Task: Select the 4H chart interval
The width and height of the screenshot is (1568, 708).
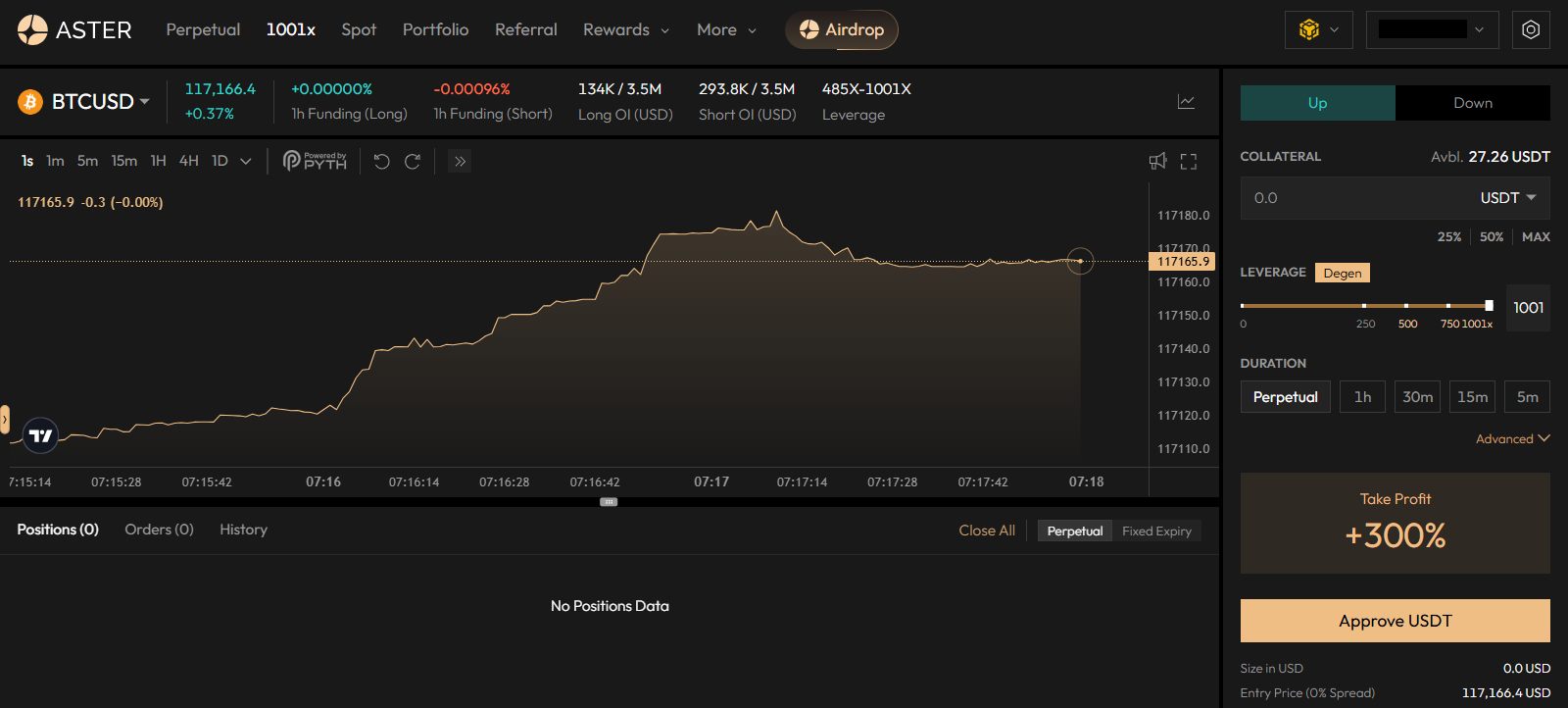Action: tap(189, 161)
